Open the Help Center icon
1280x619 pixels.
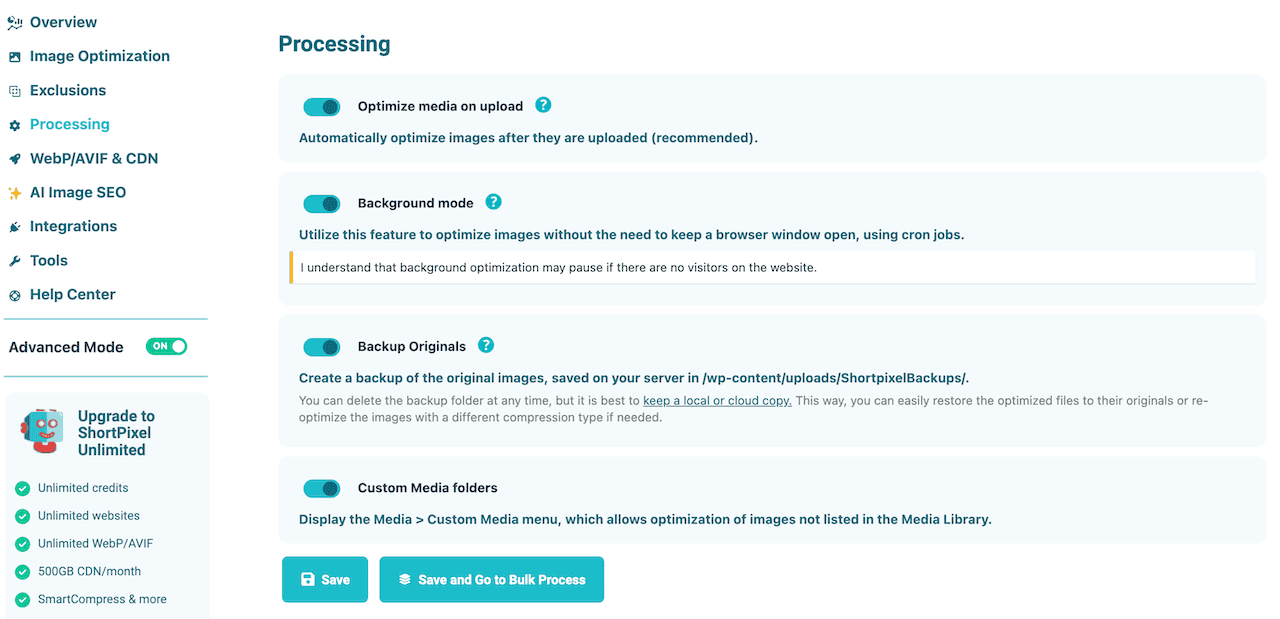[x=15, y=294]
